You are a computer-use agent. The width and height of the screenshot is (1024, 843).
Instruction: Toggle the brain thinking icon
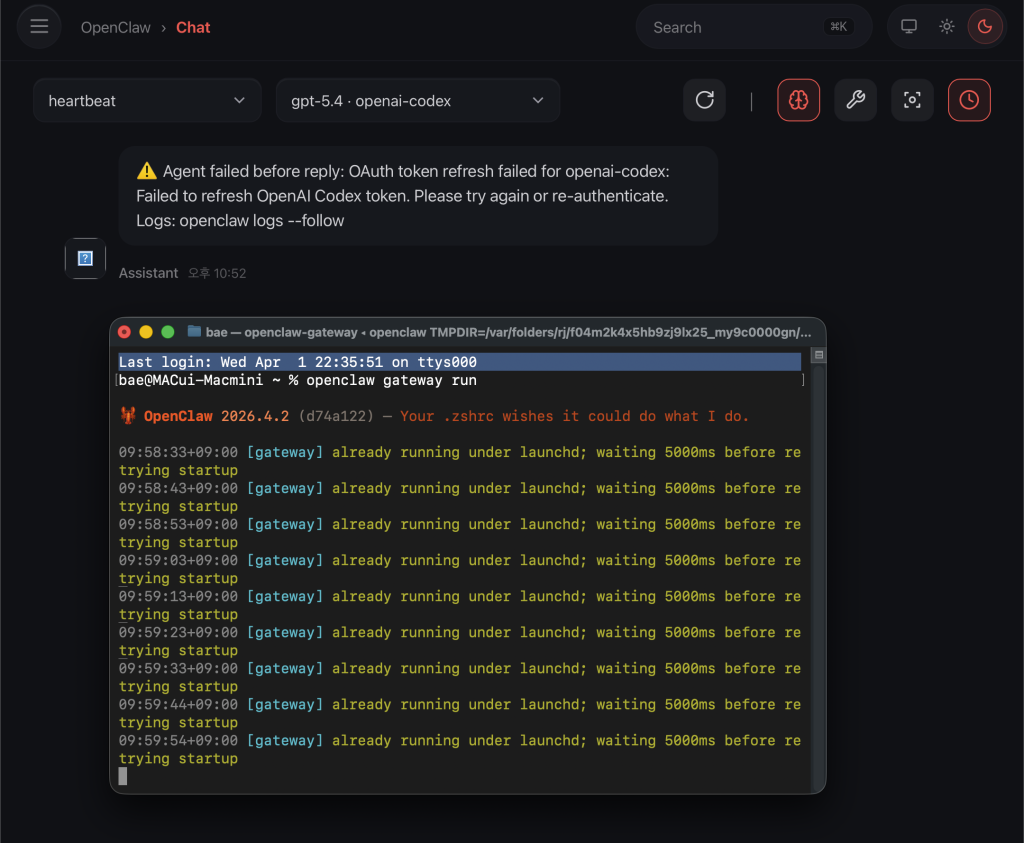(798, 100)
